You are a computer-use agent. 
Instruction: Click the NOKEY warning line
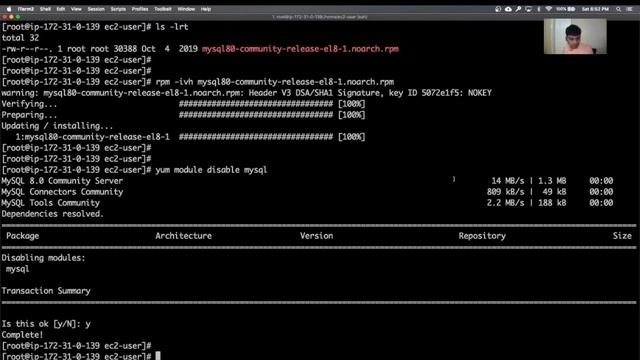click(x=247, y=93)
